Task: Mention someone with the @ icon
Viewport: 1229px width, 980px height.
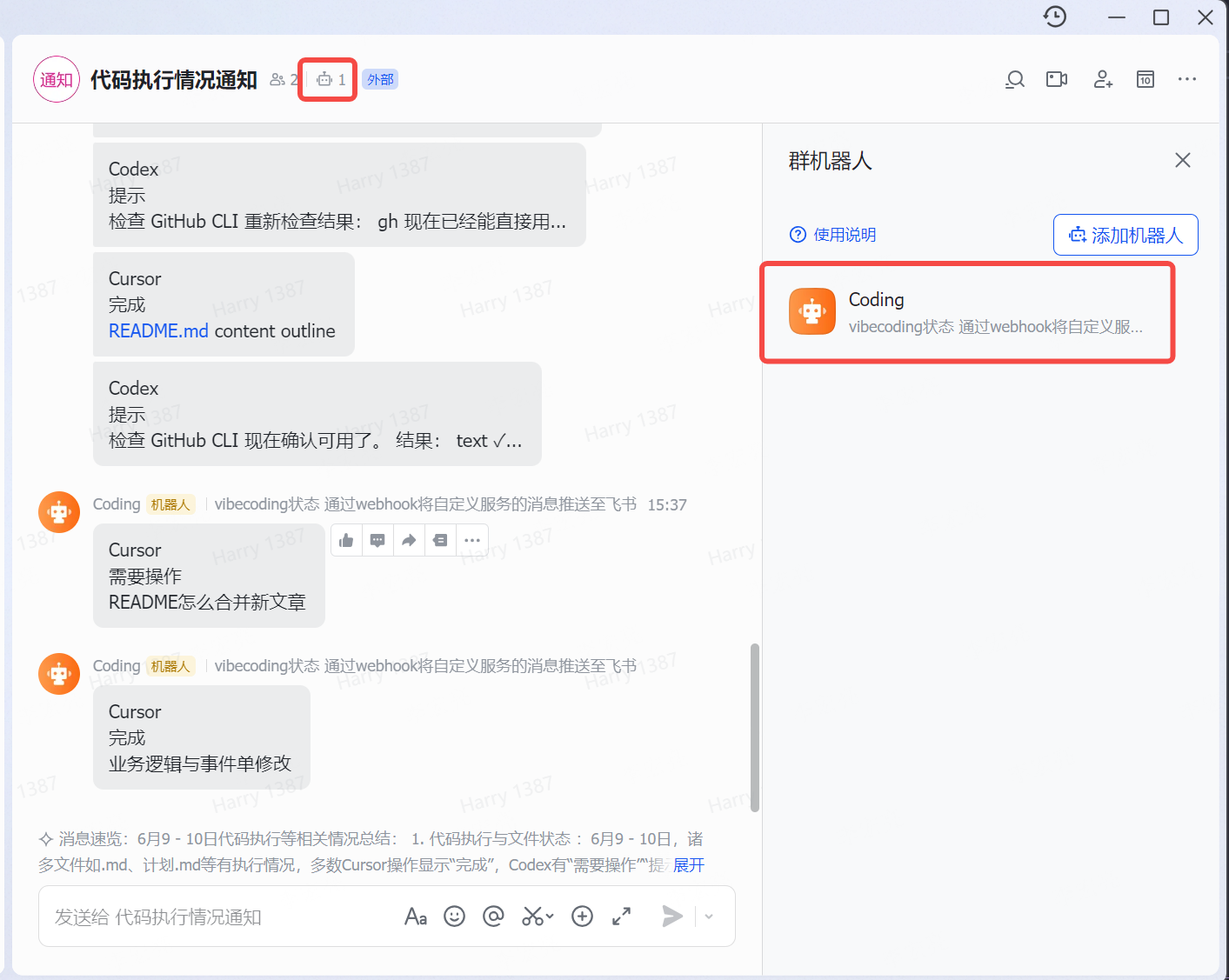Action: coord(493,917)
